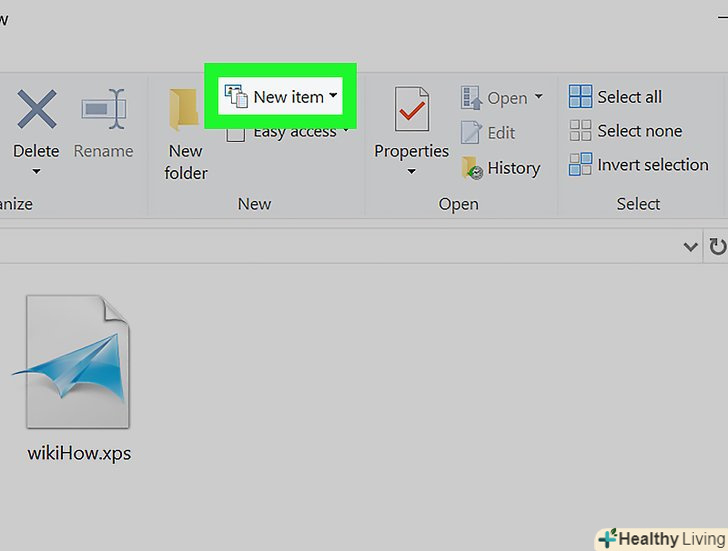
Task: Expand the Open dropdown arrow
Action: coord(538,97)
